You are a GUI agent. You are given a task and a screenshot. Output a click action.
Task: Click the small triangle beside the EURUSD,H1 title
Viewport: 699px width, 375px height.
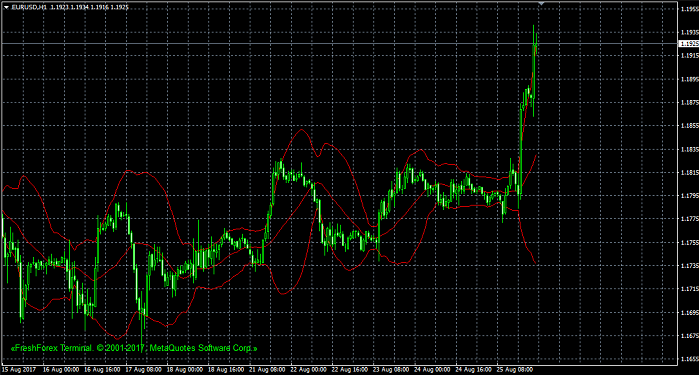pyautogui.click(x=6, y=8)
